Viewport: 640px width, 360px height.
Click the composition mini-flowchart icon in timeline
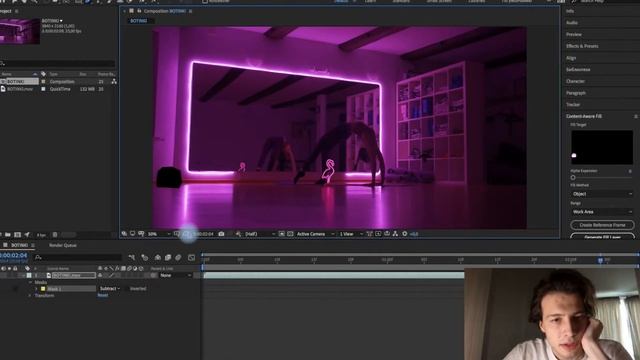pyautogui.click(x=131, y=257)
